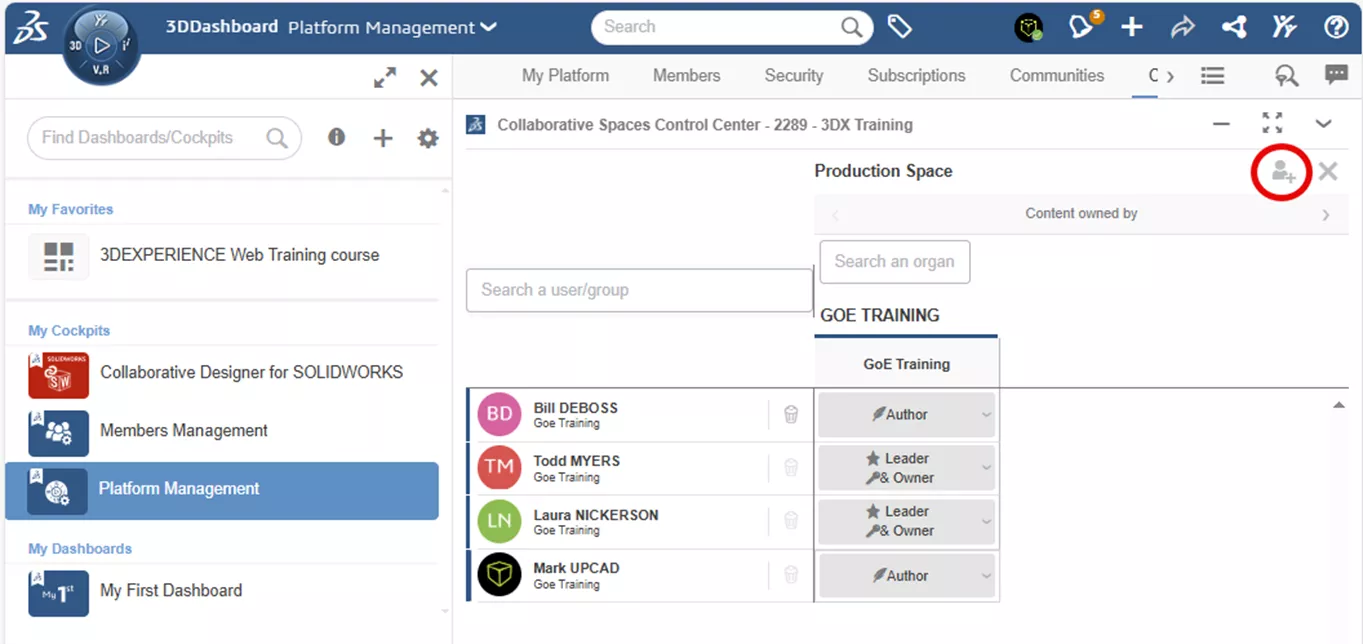The width and height of the screenshot is (1363, 644).
Task: Click the search-chat bubble icon near tabs
Action: (x=1286, y=76)
